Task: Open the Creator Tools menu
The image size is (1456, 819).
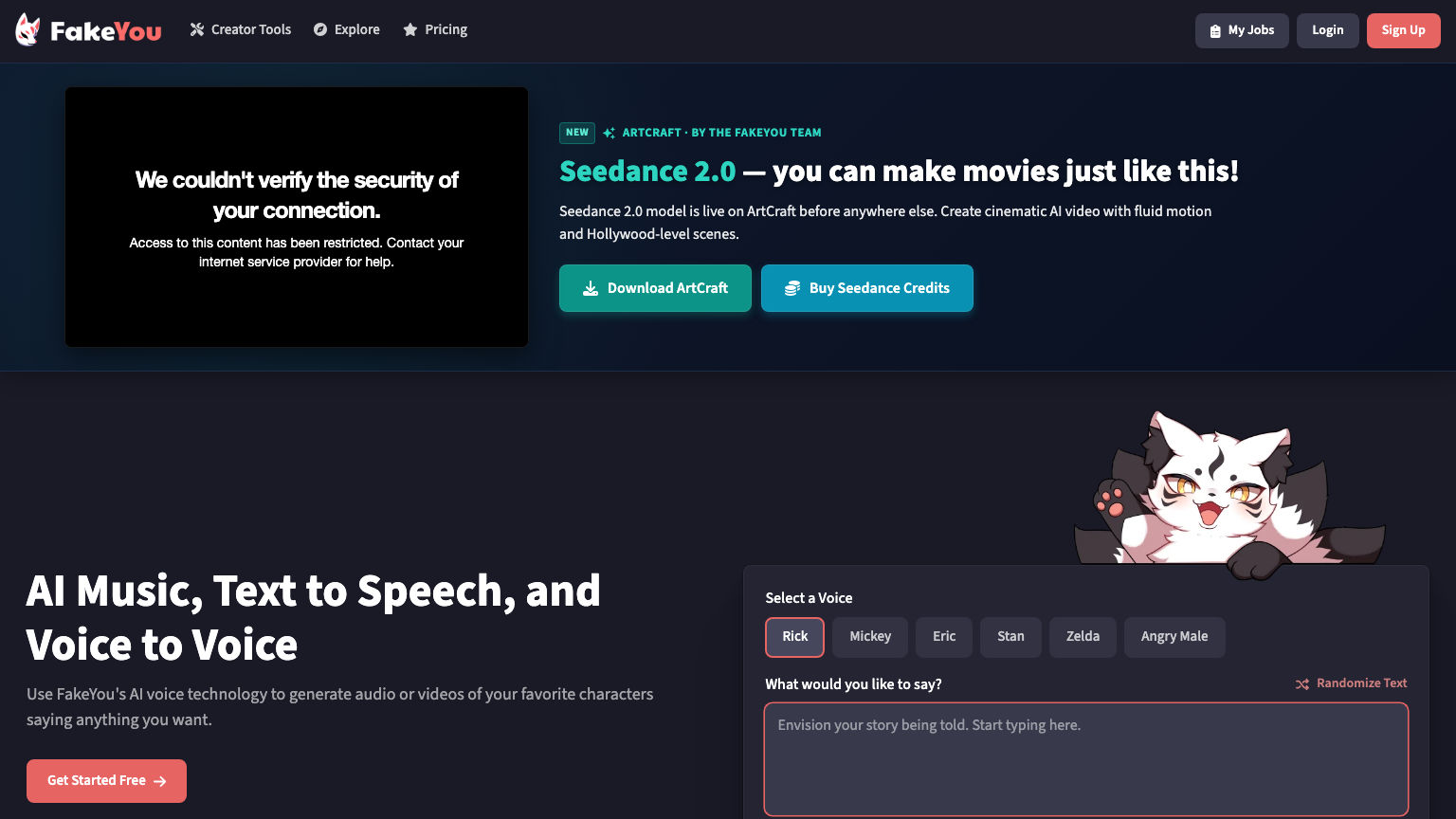Action: (x=241, y=29)
